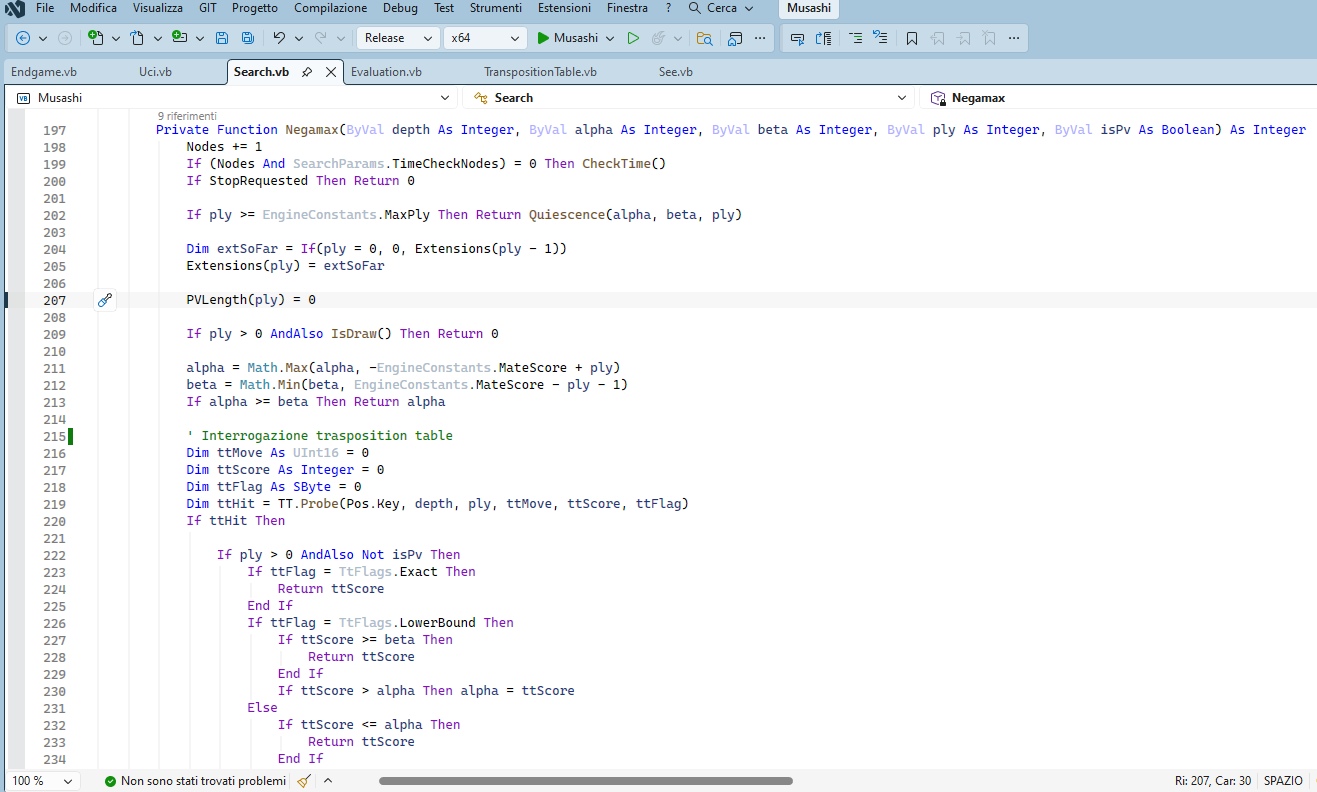This screenshot has width=1317, height=792.
Task: Open the Strumenti menu
Action: (496, 8)
